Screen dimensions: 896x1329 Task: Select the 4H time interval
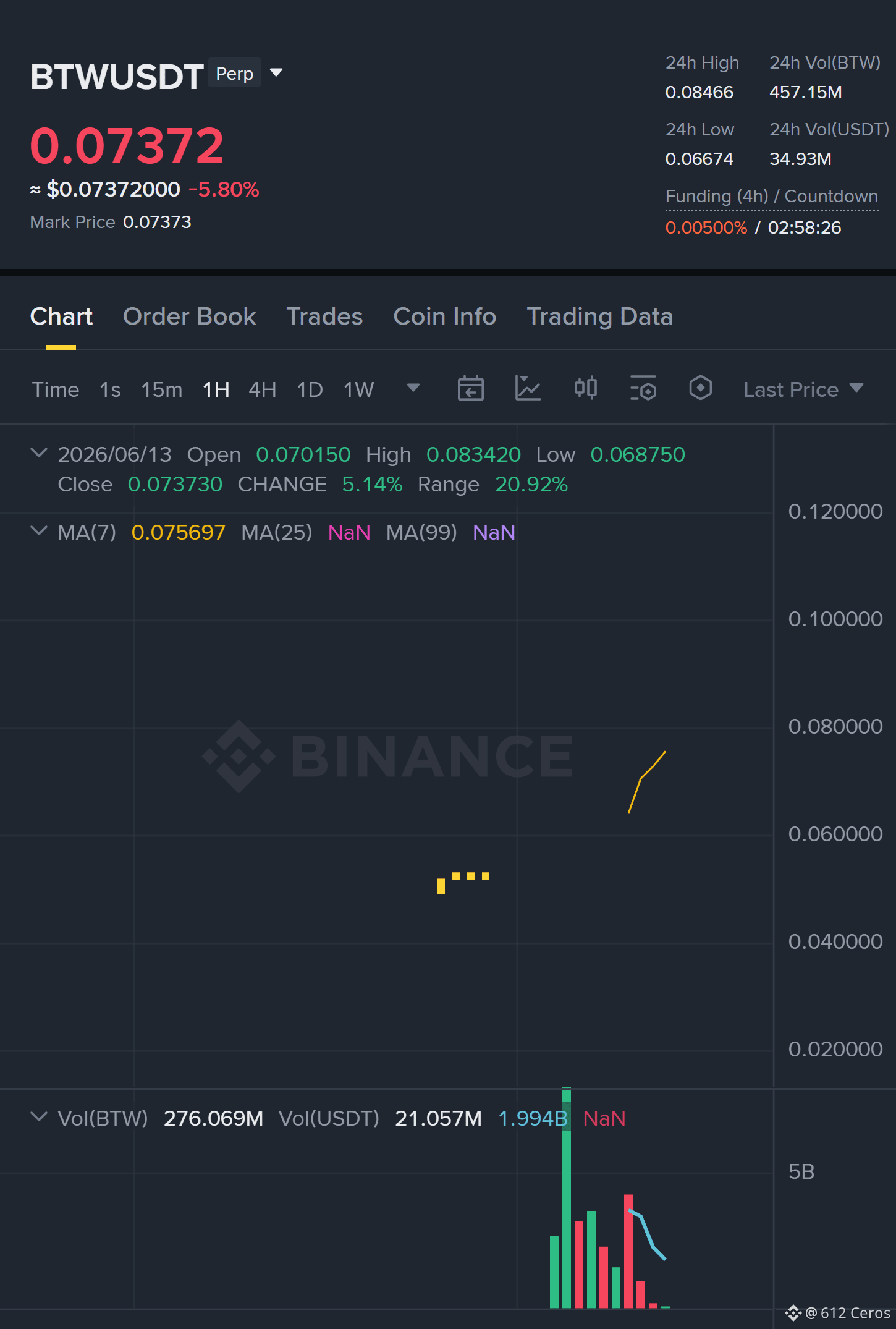[x=262, y=389]
